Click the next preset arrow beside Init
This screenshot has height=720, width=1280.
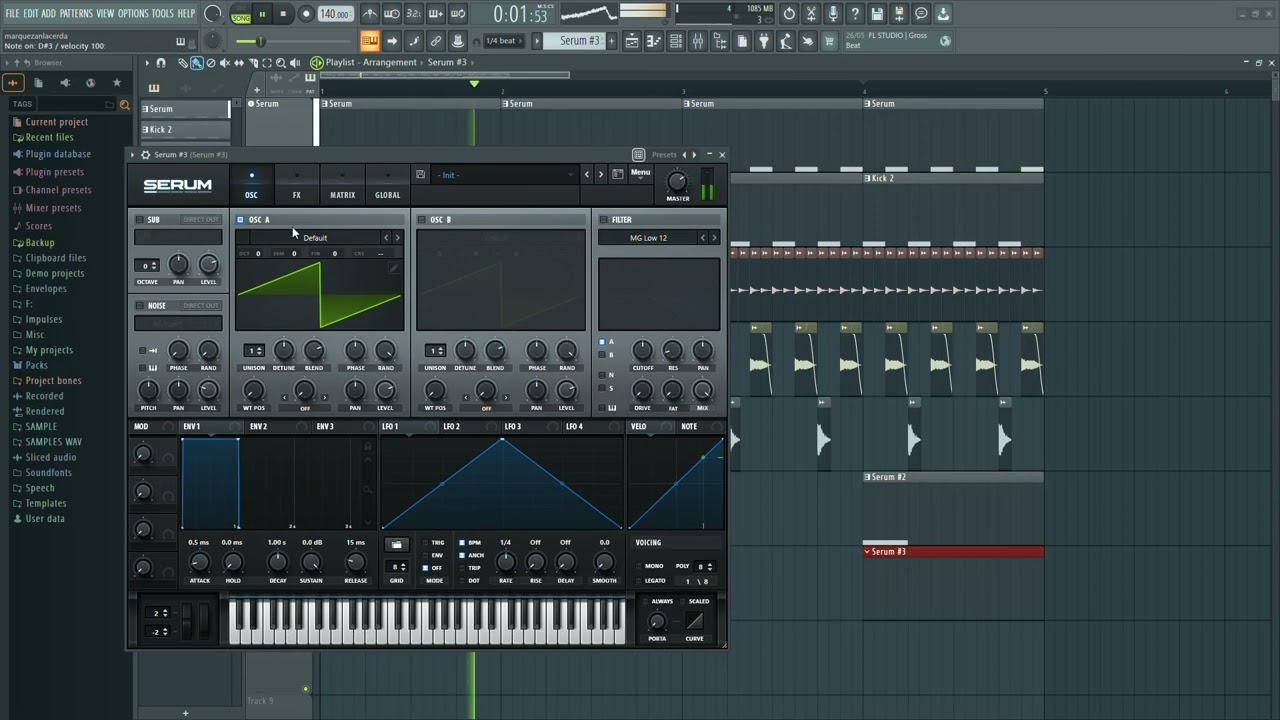pyautogui.click(x=600, y=174)
